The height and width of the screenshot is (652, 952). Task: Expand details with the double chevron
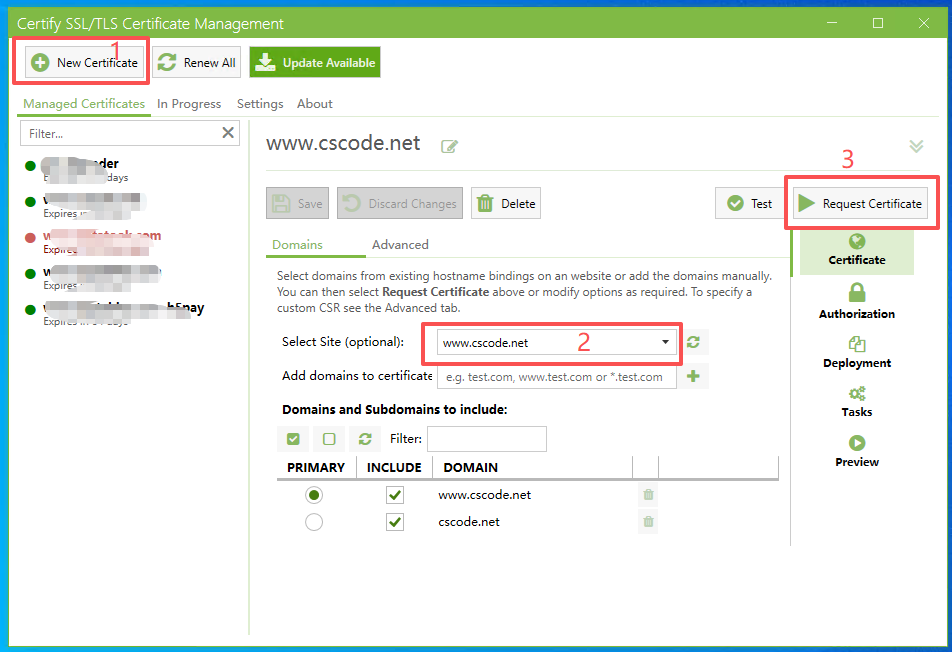pyautogui.click(x=916, y=145)
